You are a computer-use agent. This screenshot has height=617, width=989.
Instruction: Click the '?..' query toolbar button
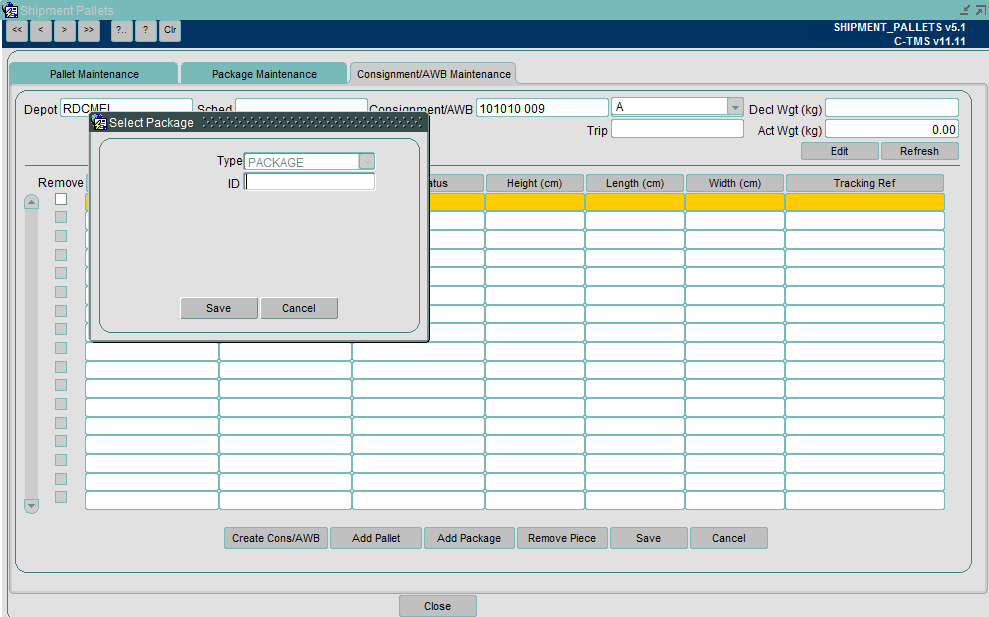(122, 30)
